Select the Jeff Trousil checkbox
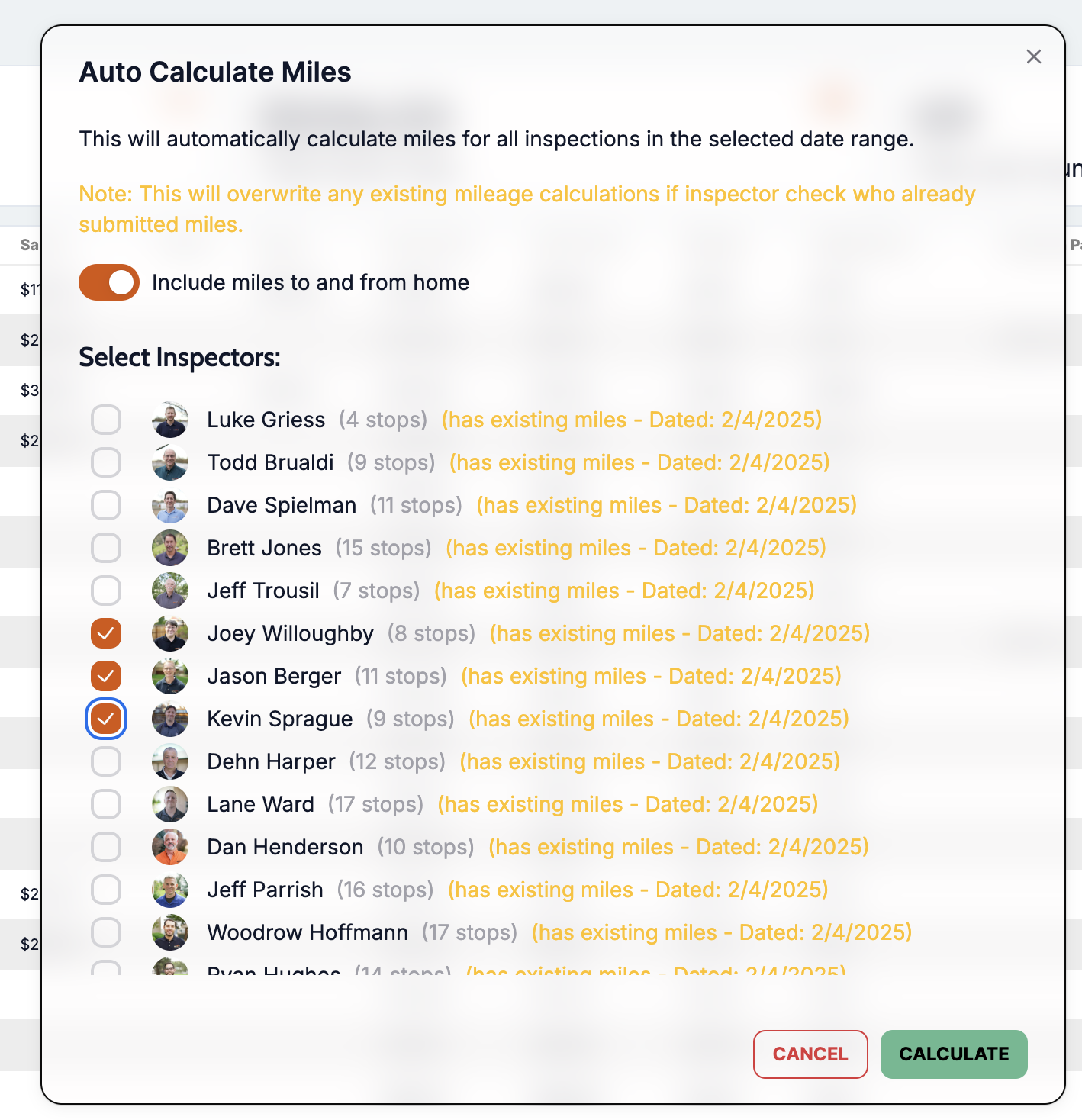The width and height of the screenshot is (1082, 1120). point(106,591)
